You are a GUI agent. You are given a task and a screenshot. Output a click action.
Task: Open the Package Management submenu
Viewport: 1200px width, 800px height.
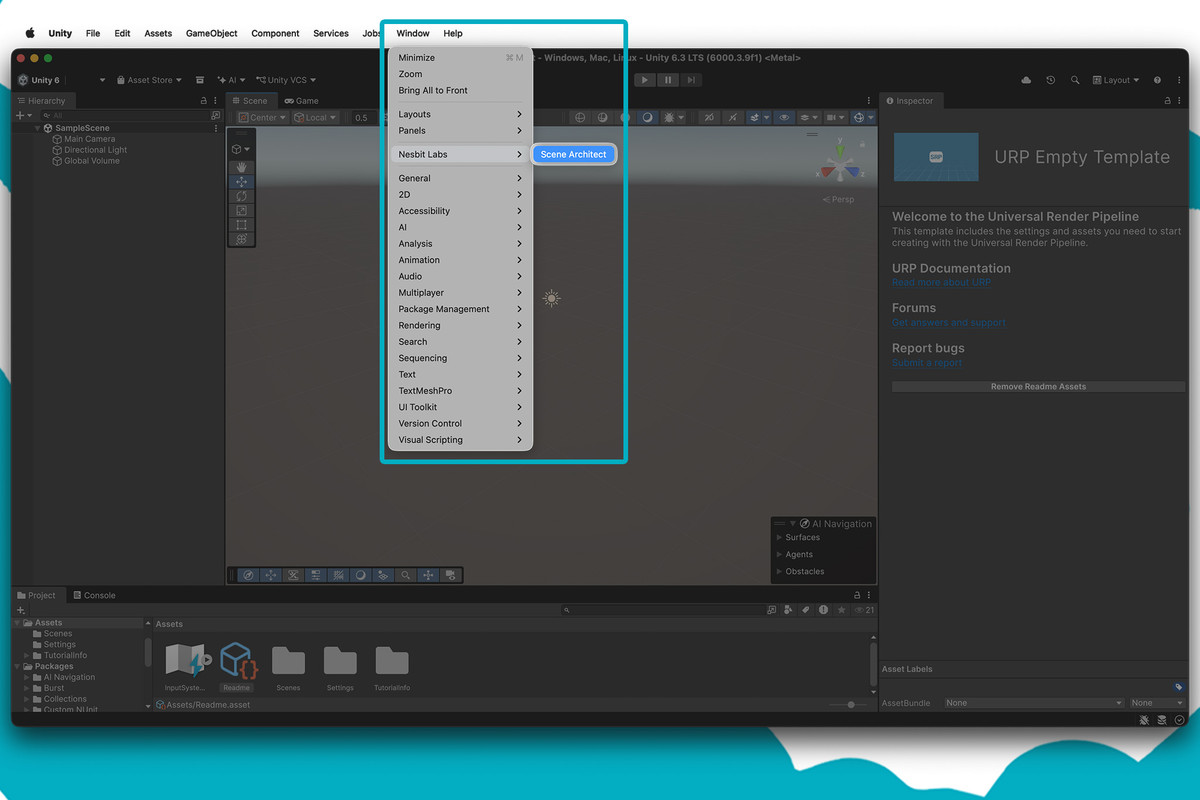point(460,309)
